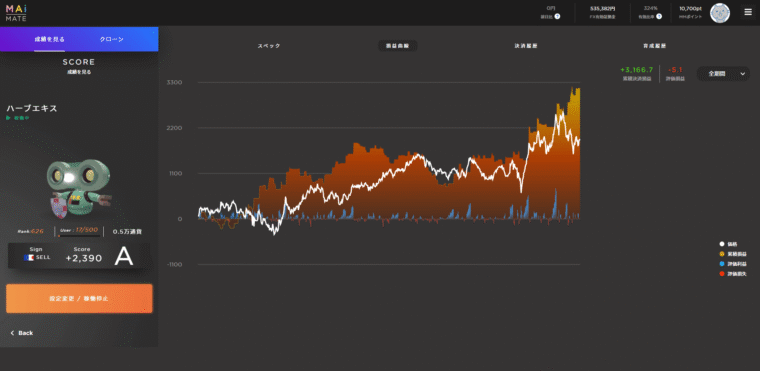
Task: Click the green running status icon
Action: (x=8, y=118)
